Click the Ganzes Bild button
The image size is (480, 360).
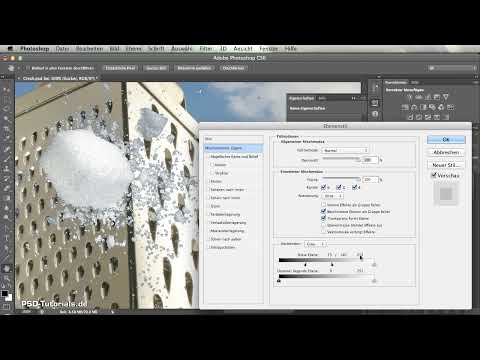coord(156,68)
